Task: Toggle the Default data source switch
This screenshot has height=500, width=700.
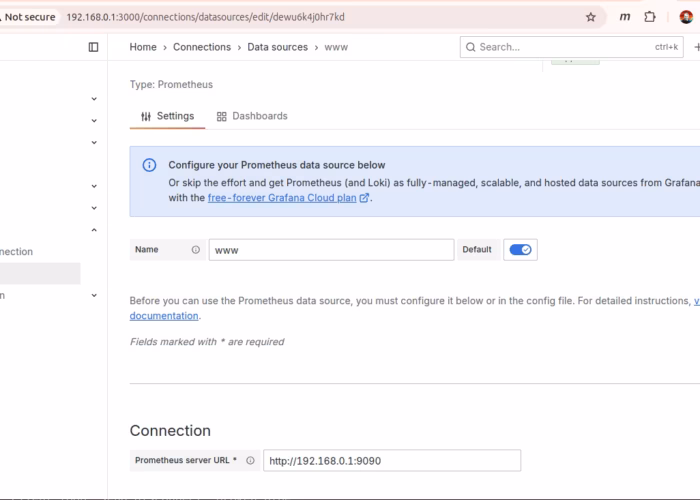Action: pos(520,250)
